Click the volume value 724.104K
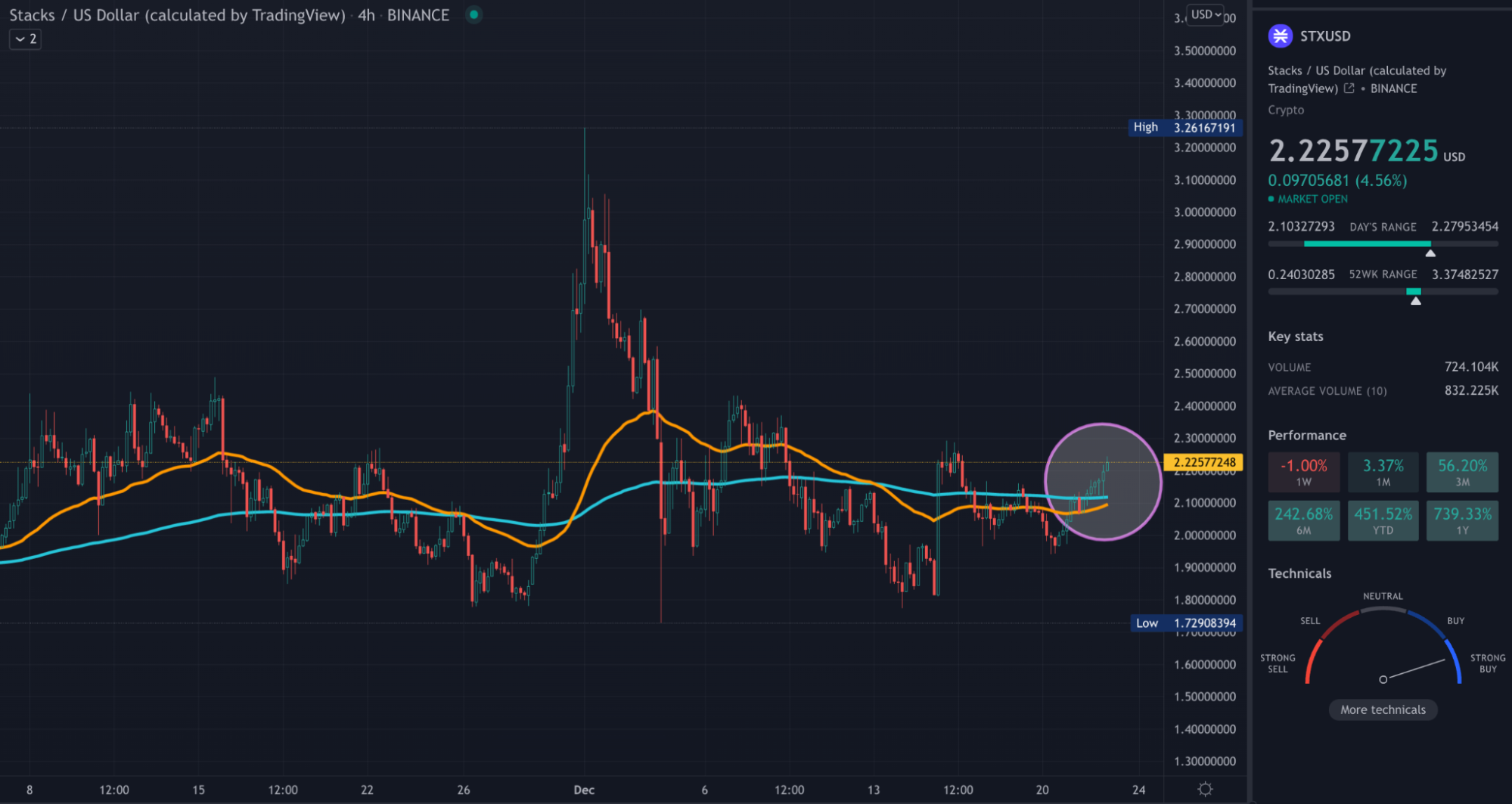This screenshot has width=1512, height=804. pos(1471,367)
